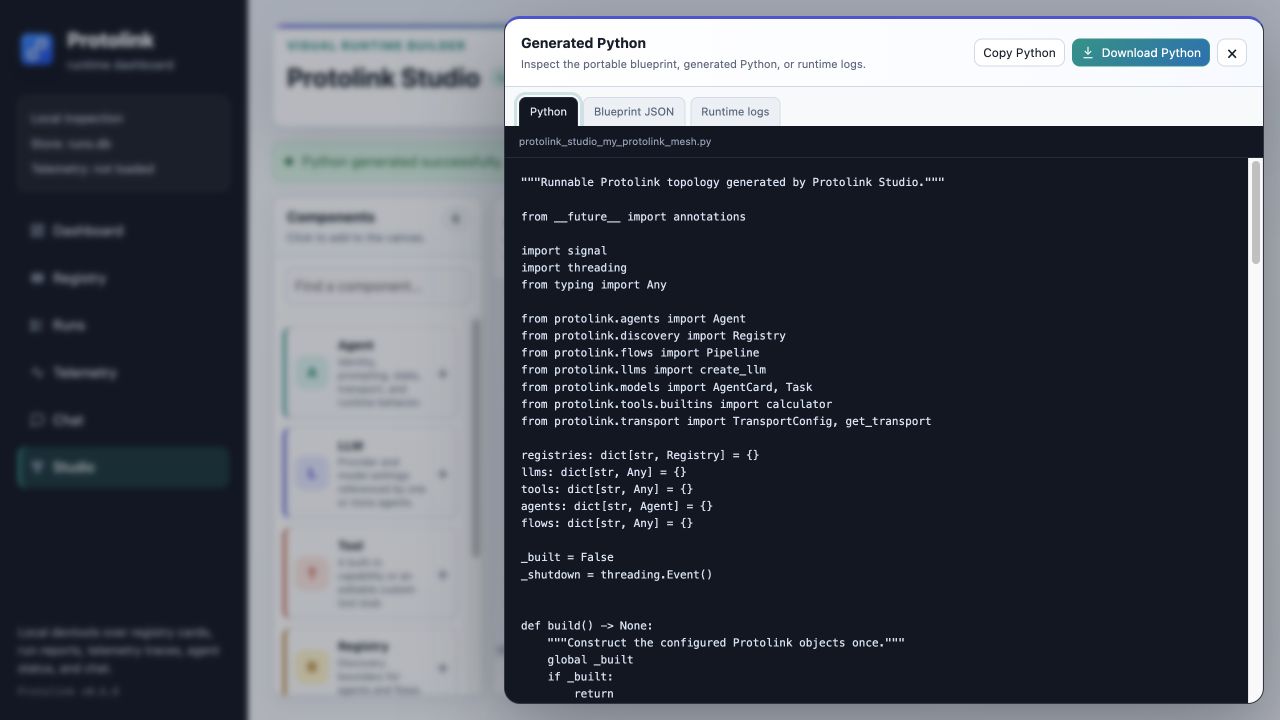Download the generated Python file

click(x=1141, y=53)
